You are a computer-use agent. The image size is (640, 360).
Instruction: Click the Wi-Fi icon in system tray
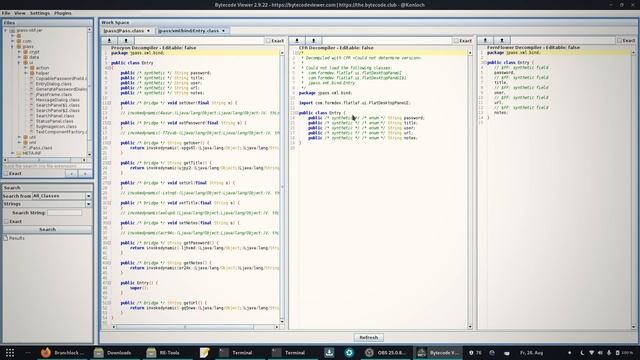(x=591, y=353)
